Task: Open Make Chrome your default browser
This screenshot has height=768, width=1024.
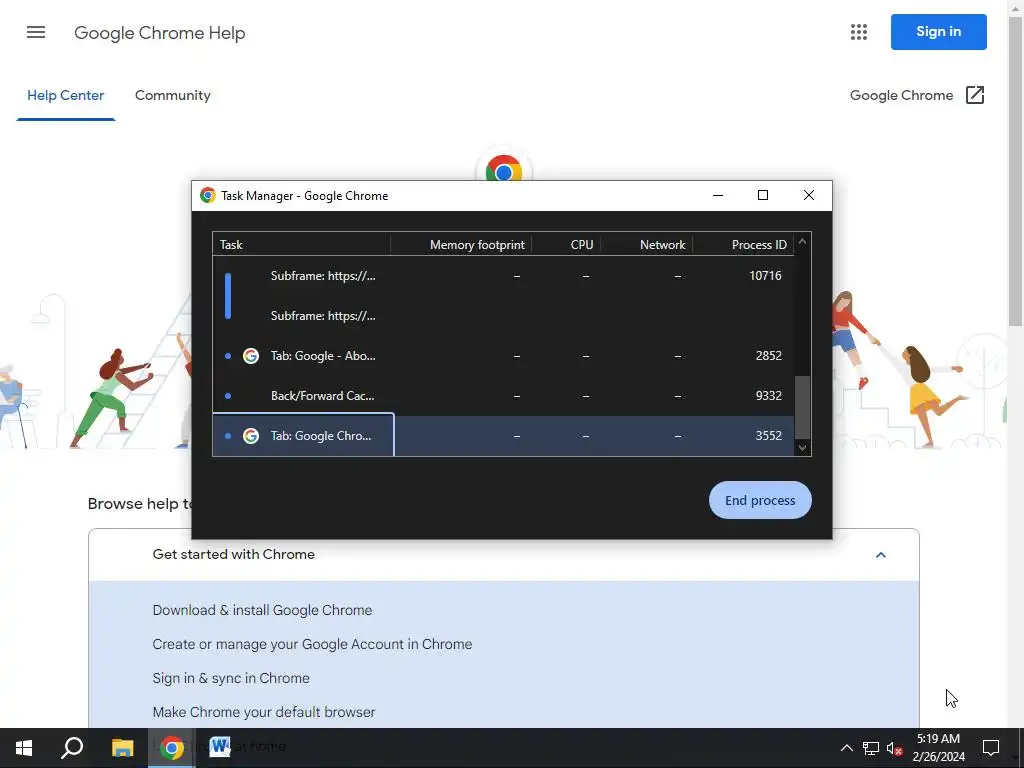Action: coord(264,712)
